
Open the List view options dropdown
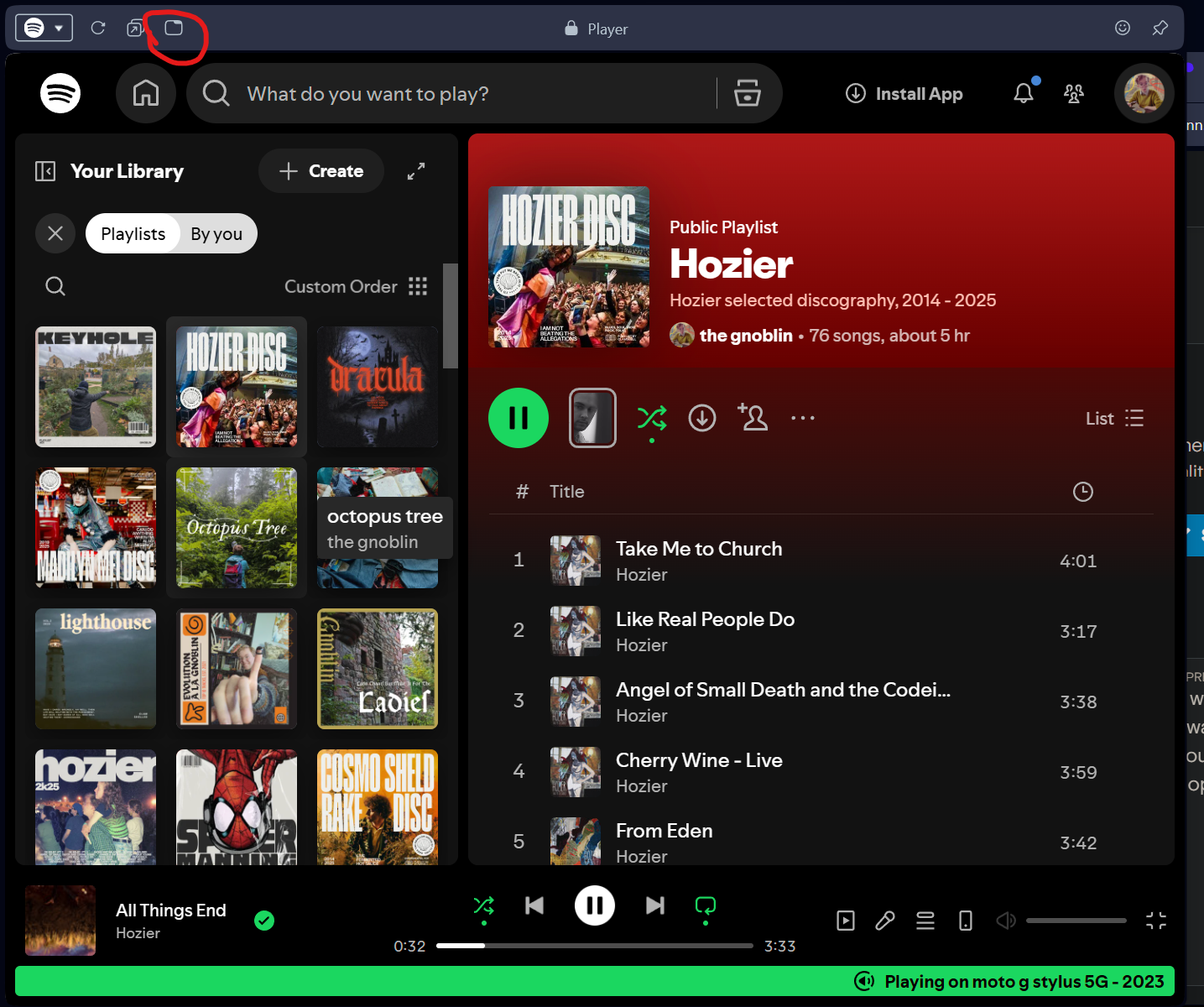click(1114, 418)
